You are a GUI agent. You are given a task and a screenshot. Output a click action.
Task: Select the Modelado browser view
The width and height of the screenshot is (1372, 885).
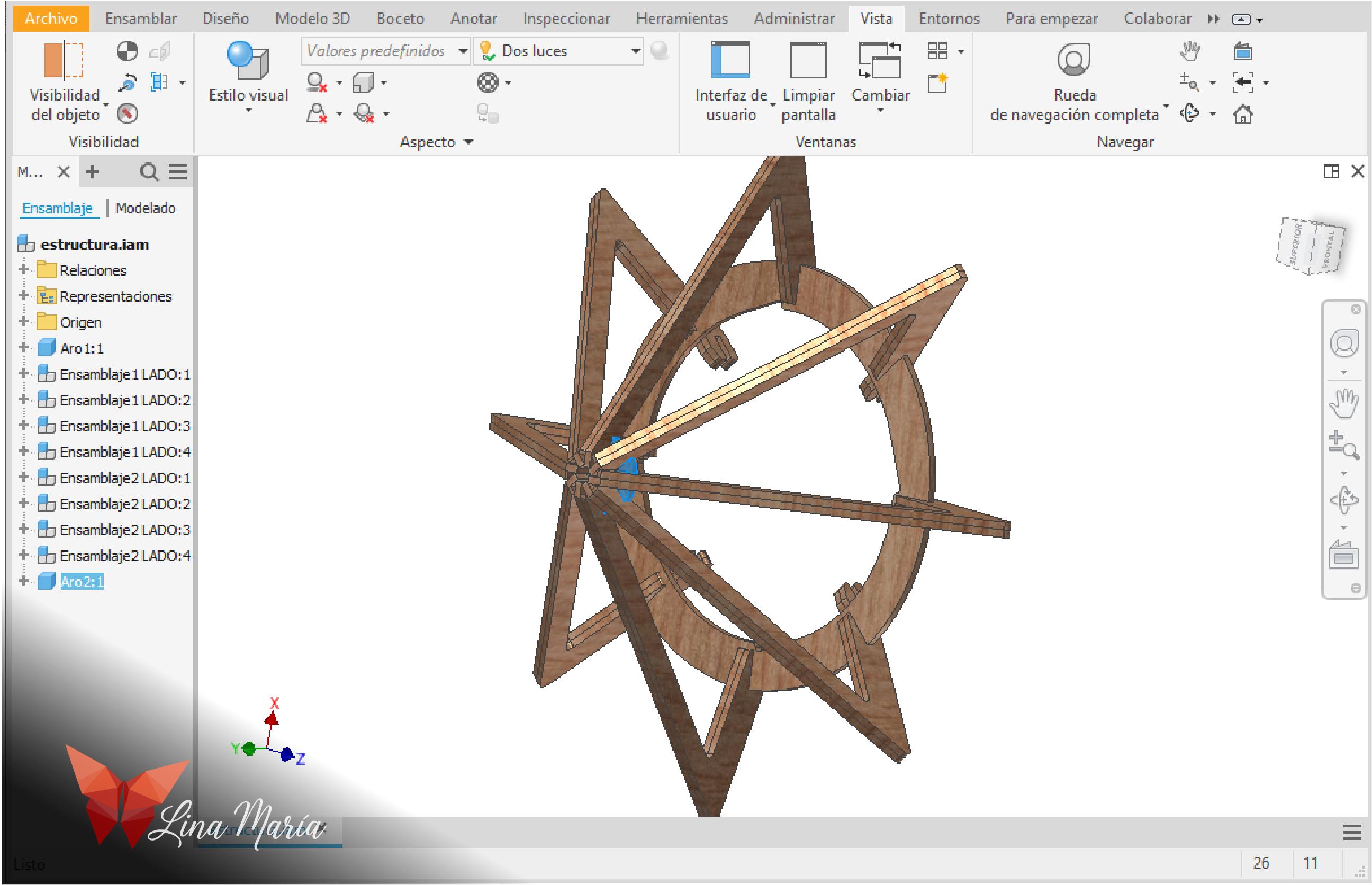tap(146, 208)
